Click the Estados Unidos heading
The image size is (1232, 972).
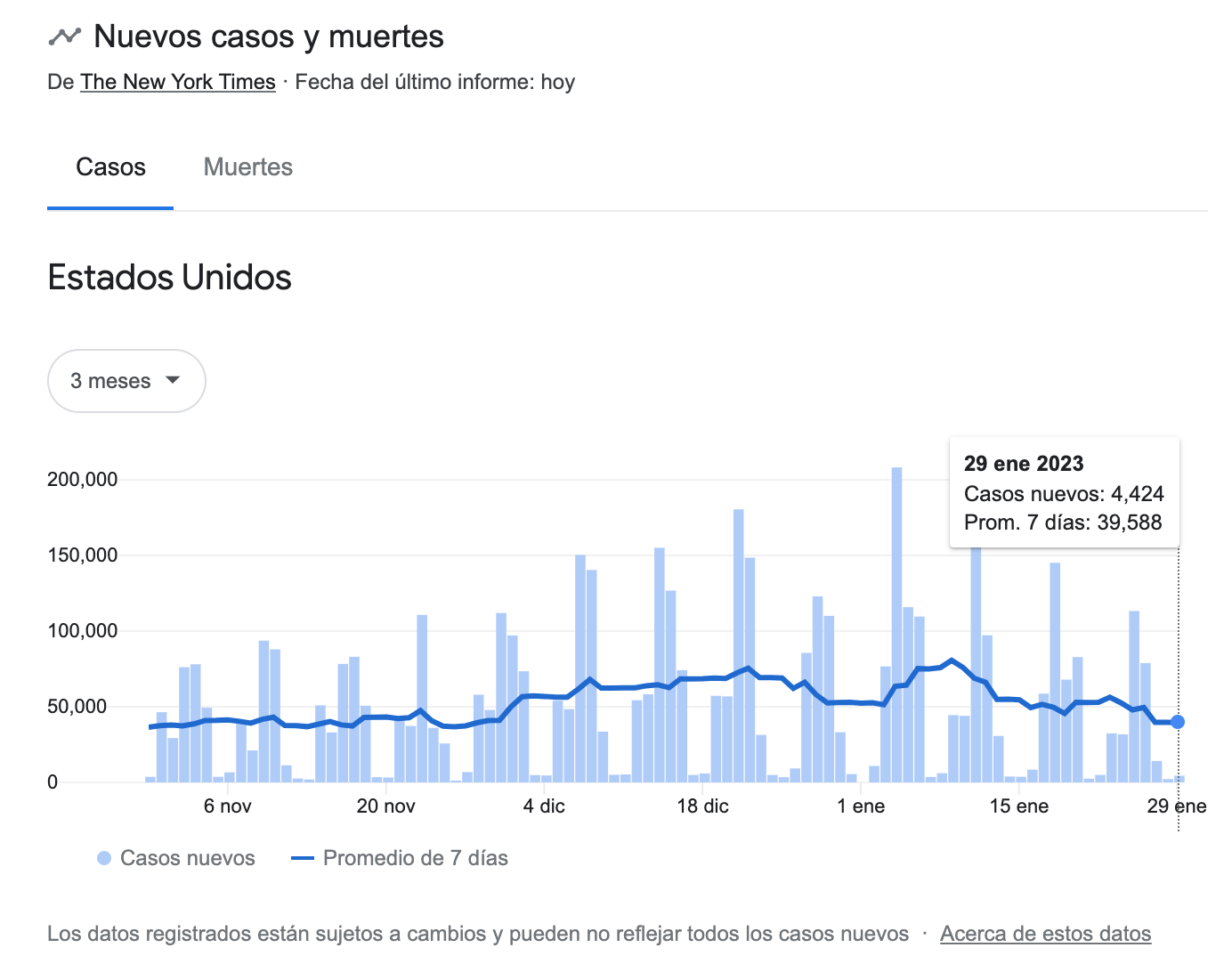pos(169,278)
